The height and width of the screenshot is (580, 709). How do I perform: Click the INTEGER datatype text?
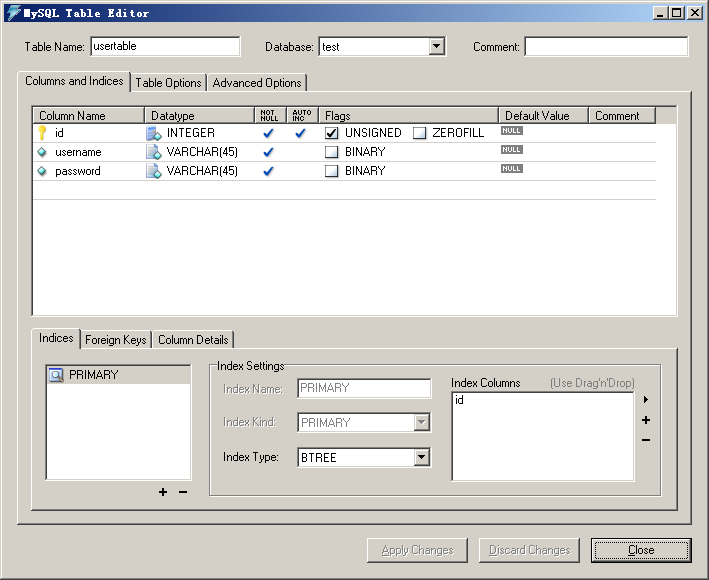pos(191,133)
